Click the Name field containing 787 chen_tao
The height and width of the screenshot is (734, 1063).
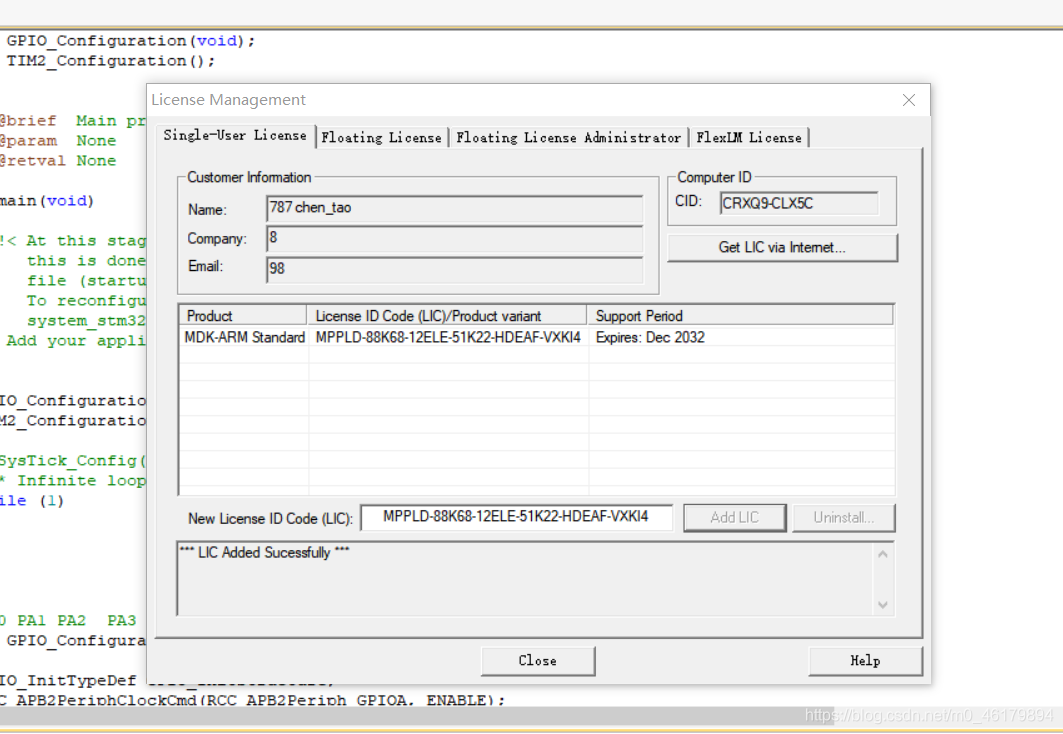[454, 208]
